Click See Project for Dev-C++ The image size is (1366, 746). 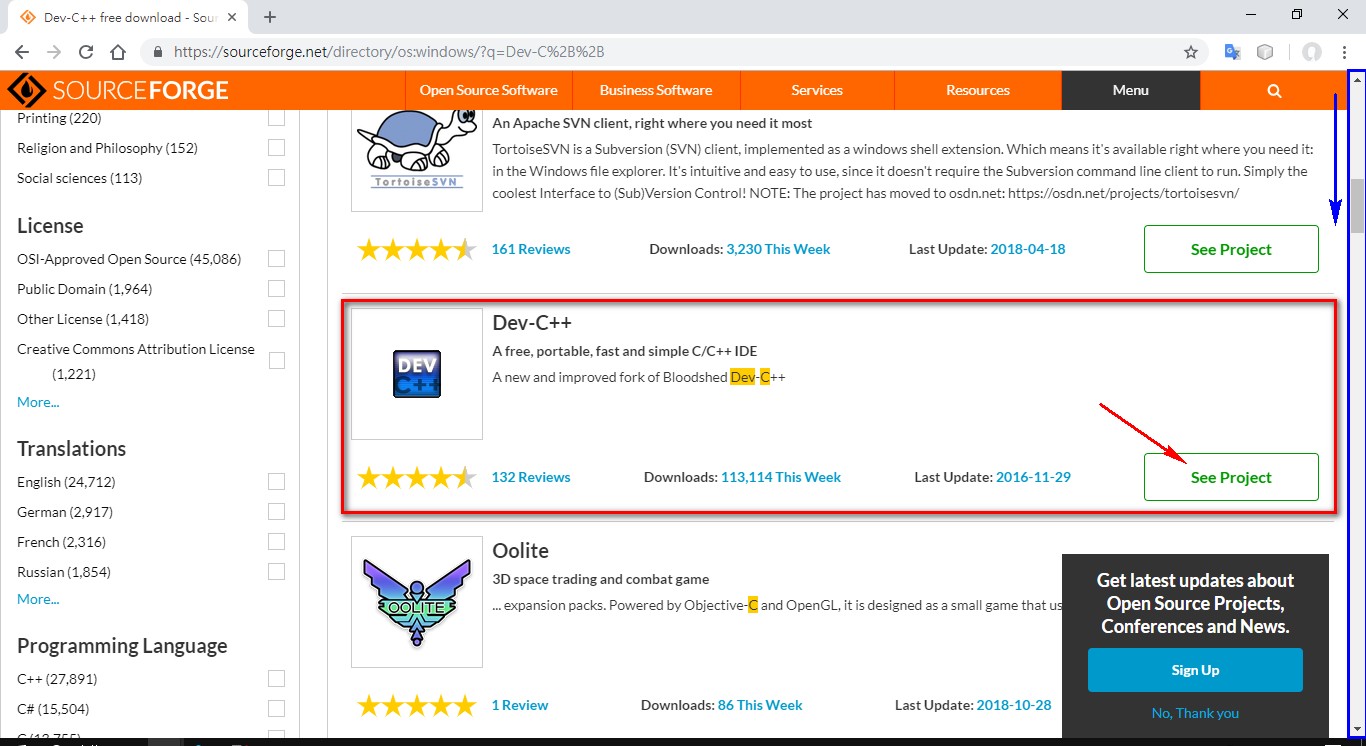pos(1231,477)
